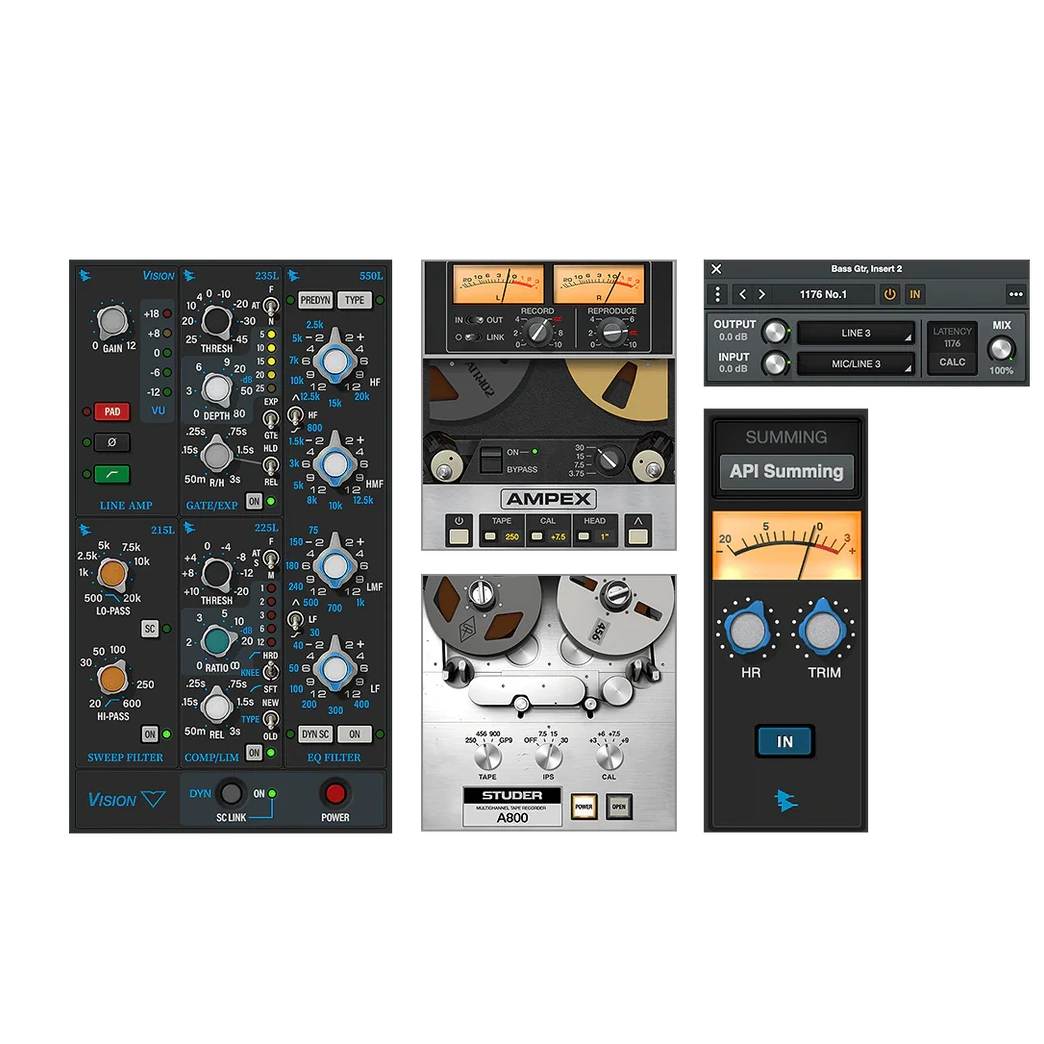Click the OUTPUT gain knob

[x=774, y=331]
